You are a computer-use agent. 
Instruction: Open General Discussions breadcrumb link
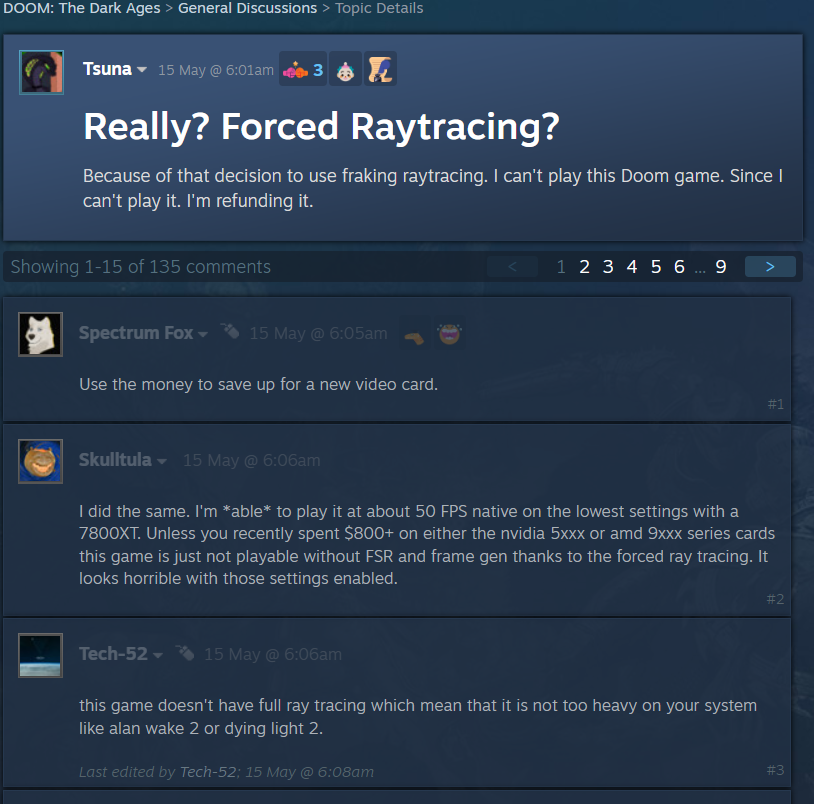(248, 8)
